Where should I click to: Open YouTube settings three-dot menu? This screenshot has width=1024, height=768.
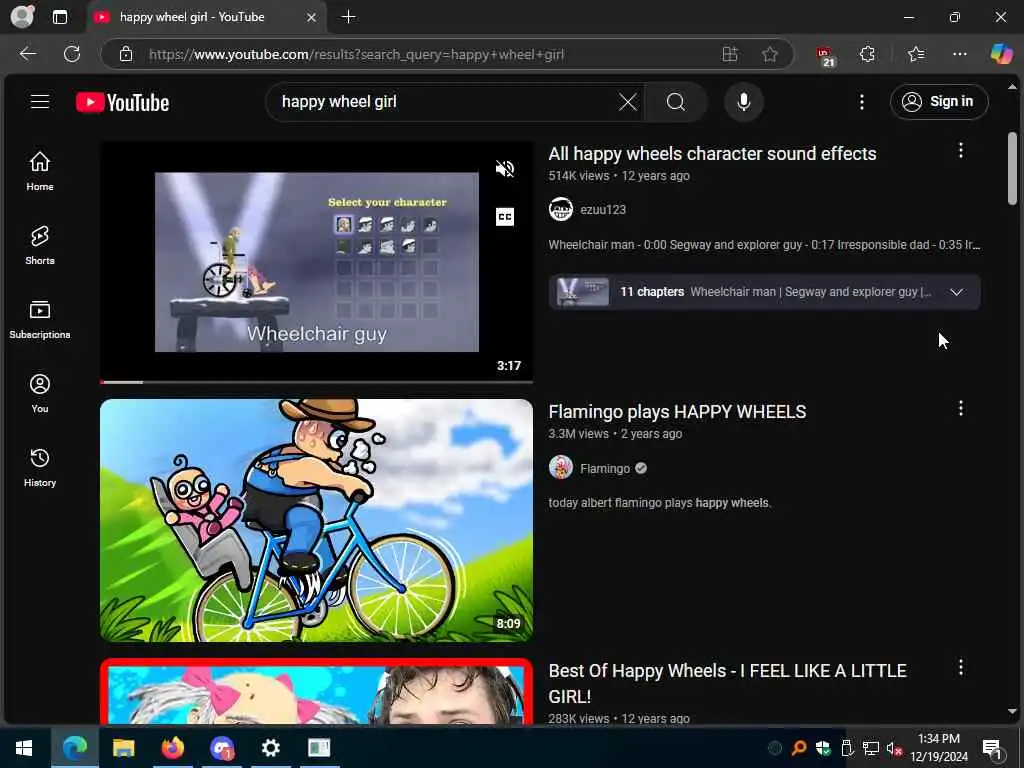[x=861, y=102]
